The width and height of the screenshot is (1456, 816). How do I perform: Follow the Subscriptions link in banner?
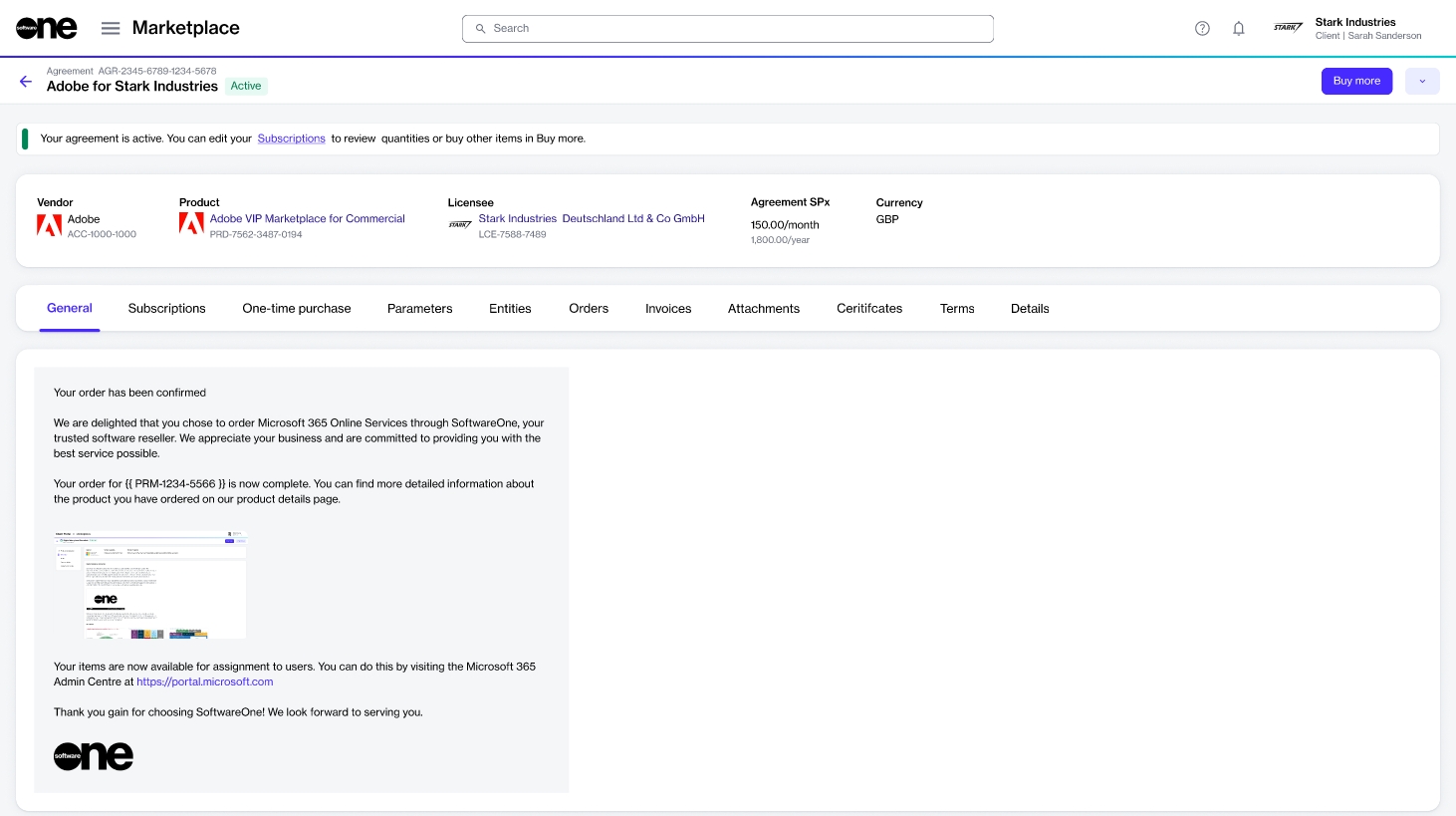291,138
